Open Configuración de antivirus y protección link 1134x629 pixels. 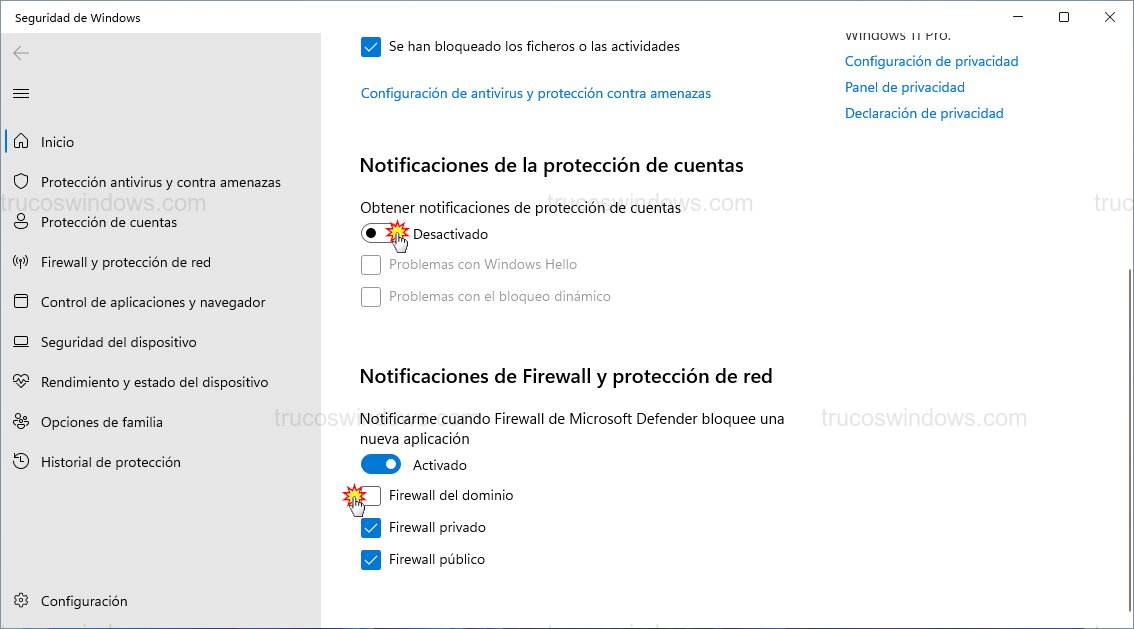[535, 93]
